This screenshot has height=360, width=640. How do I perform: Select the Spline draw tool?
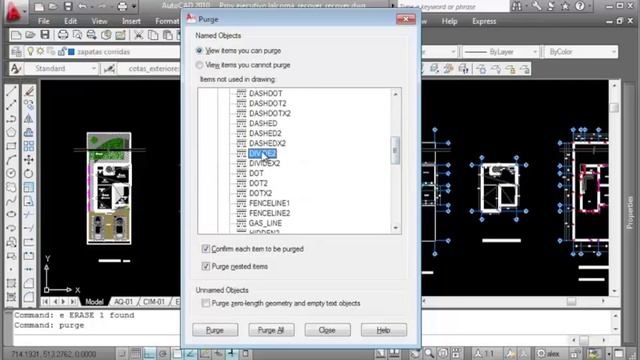pos(11,201)
